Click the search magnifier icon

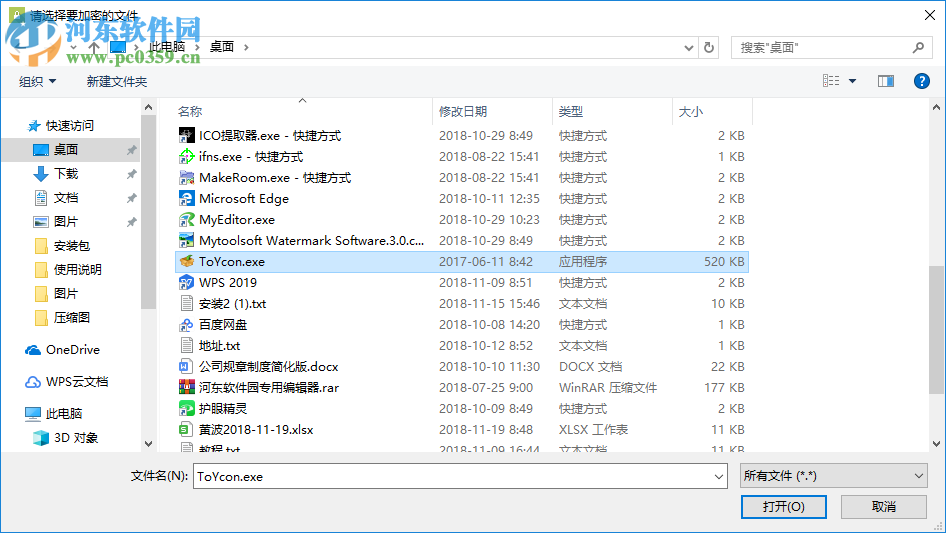(918, 47)
